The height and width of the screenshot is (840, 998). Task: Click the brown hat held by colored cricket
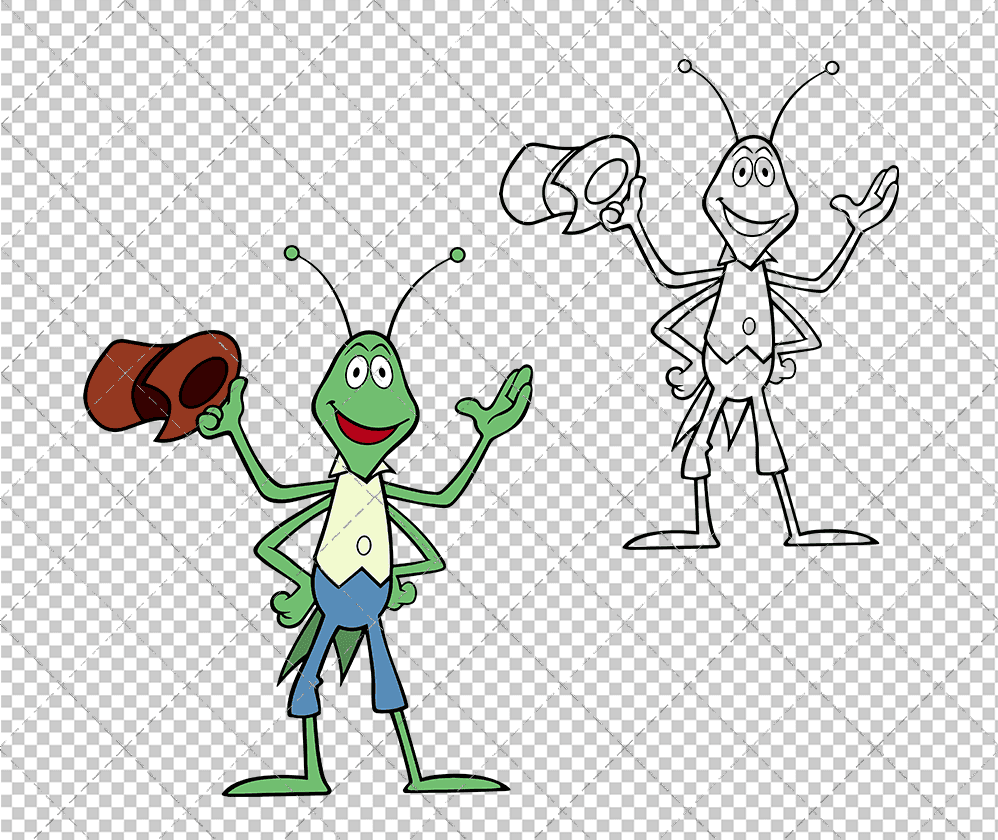(163, 385)
